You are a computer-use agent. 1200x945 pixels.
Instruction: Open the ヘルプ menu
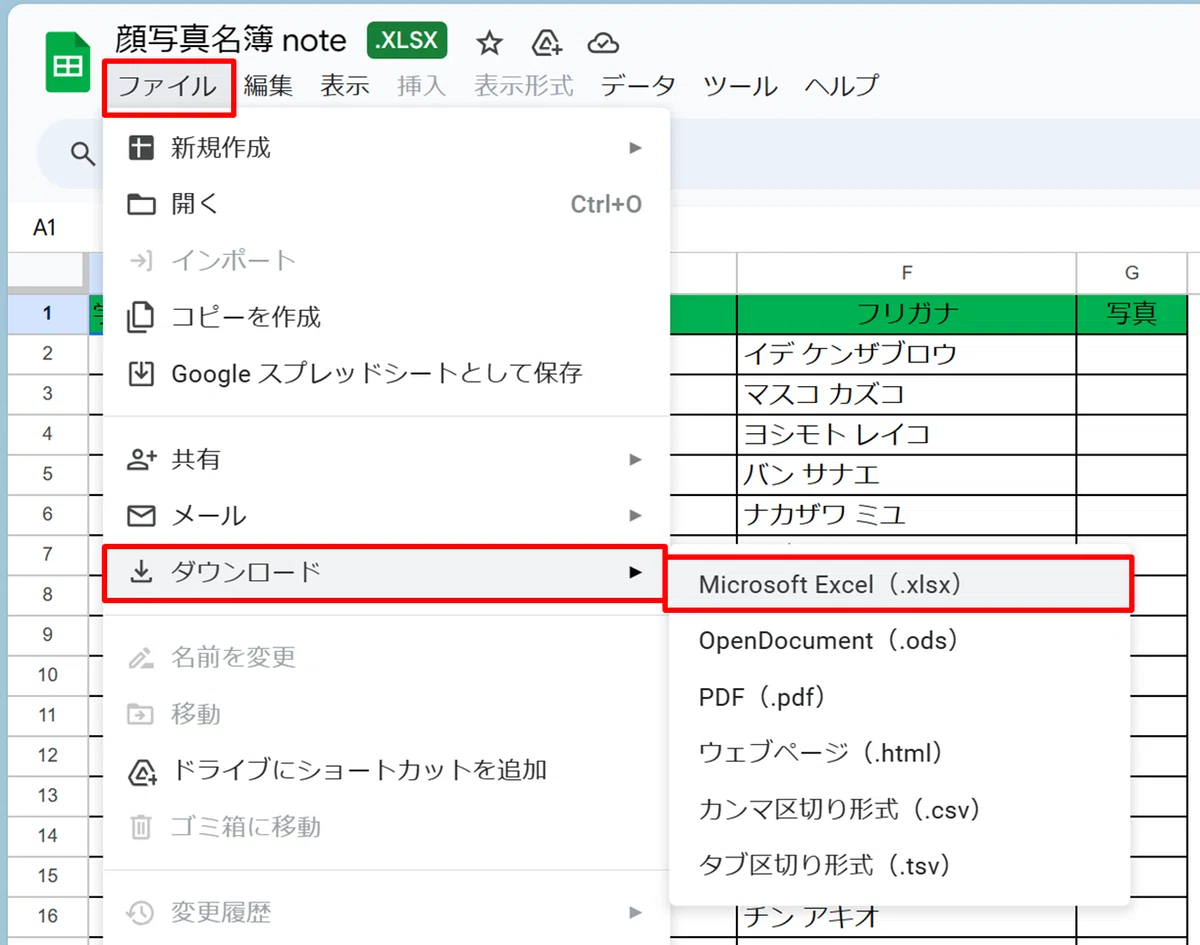[x=842, y=86]
